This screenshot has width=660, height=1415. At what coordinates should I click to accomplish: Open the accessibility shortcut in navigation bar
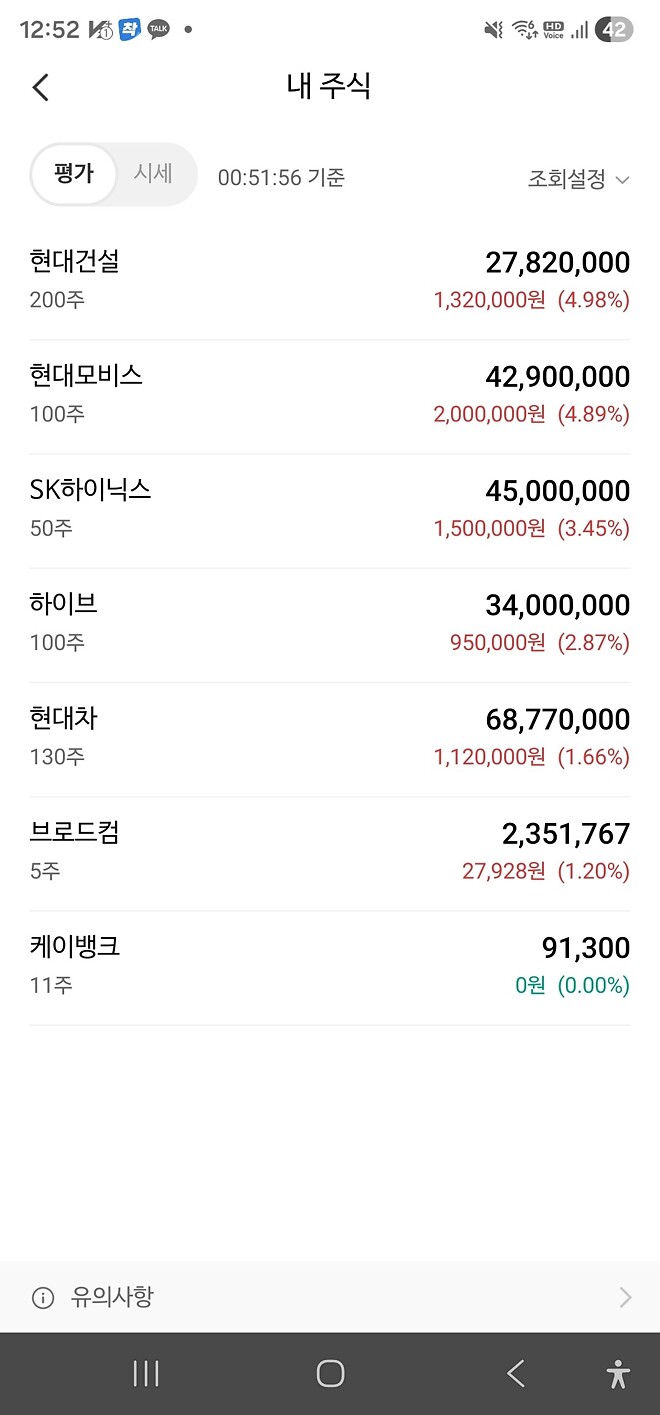[x=617, y=1373]
